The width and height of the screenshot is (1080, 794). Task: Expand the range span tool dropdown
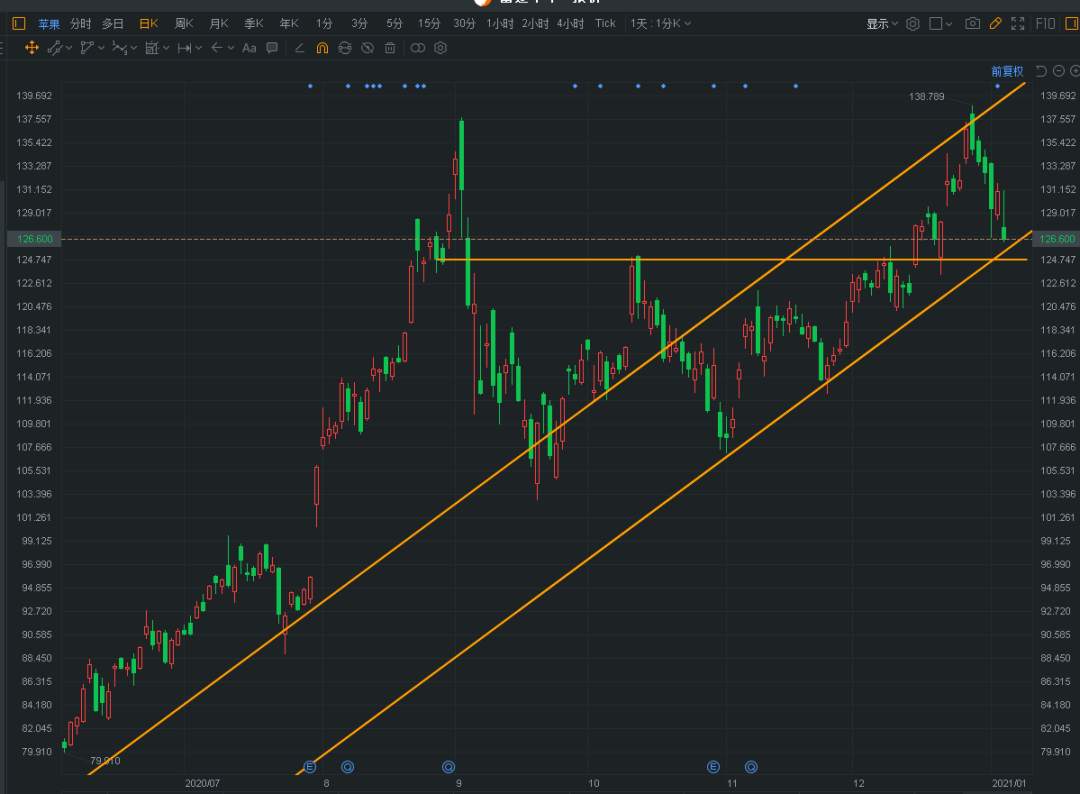tap(198, 48)
